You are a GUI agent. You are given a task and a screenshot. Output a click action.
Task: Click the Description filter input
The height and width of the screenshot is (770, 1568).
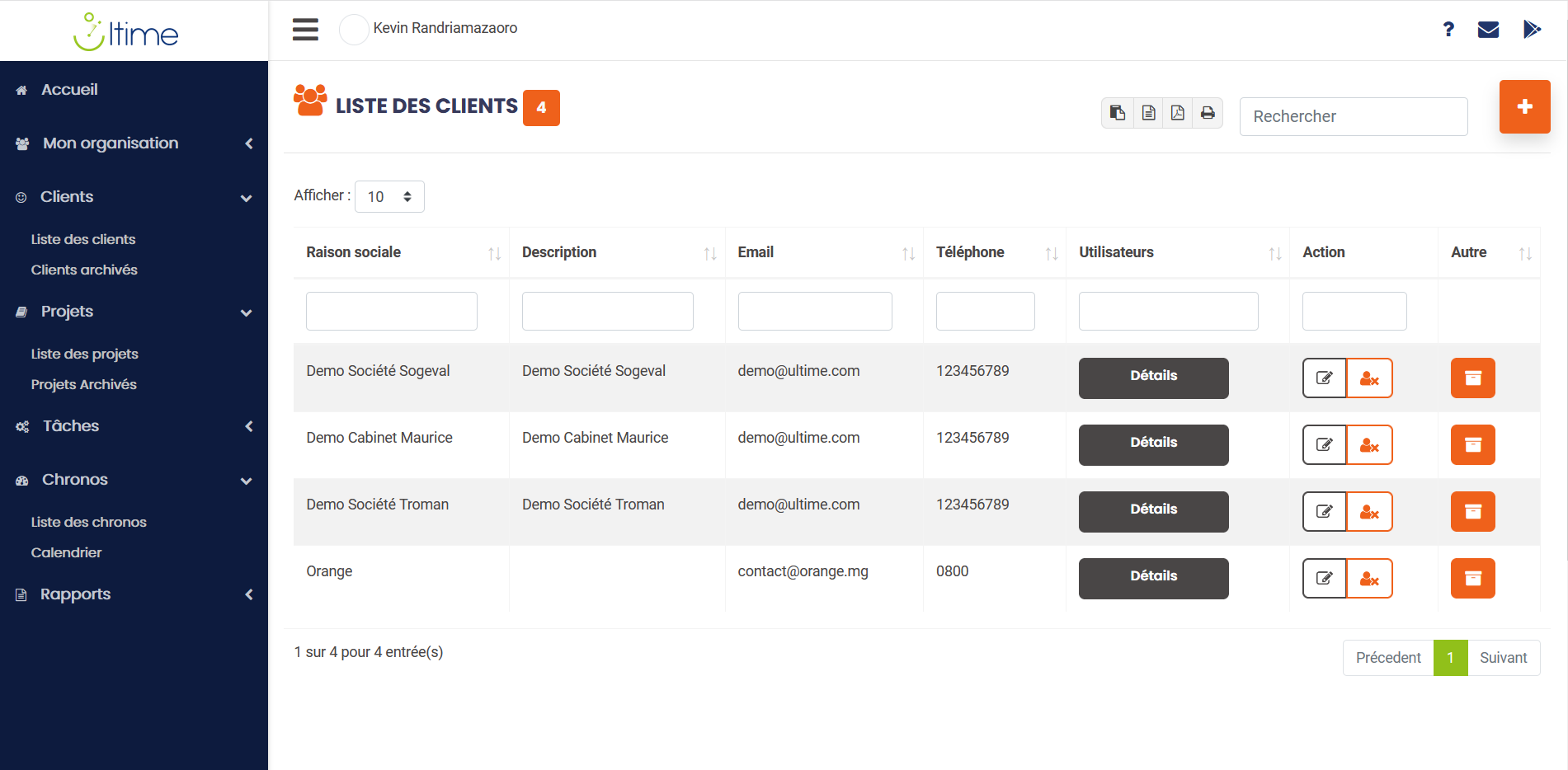click(608, 311)
